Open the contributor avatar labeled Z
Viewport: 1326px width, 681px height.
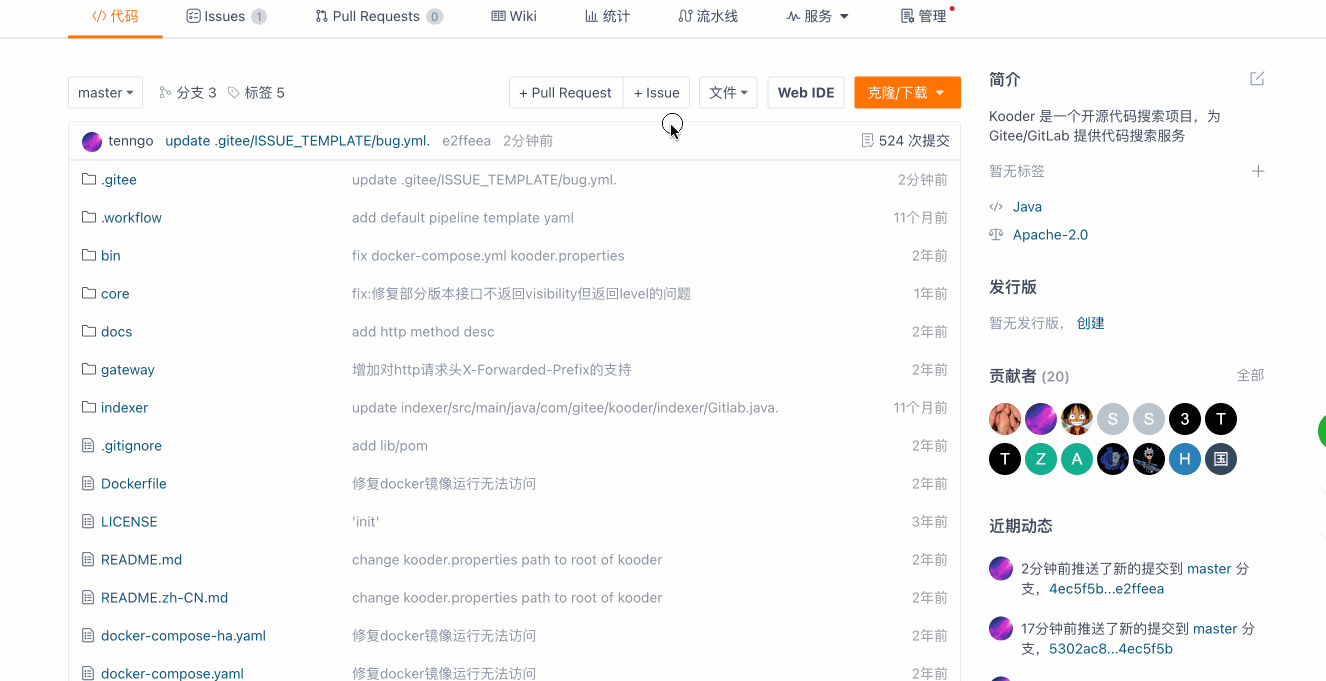(x=1041, y=459)
